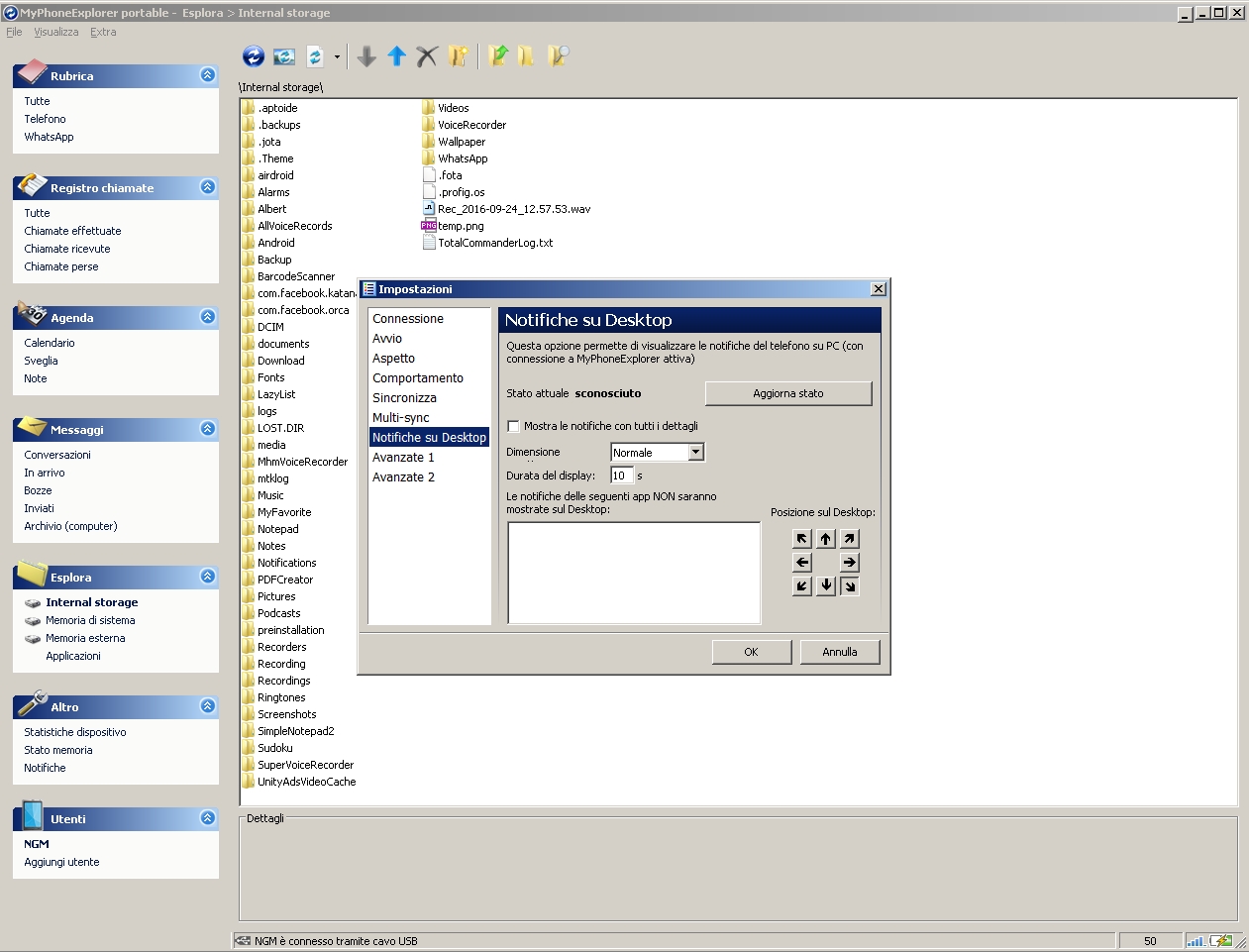Click the Esplora folder icon
Viewport: 1249px width, 952px height.
click(32, 574)
